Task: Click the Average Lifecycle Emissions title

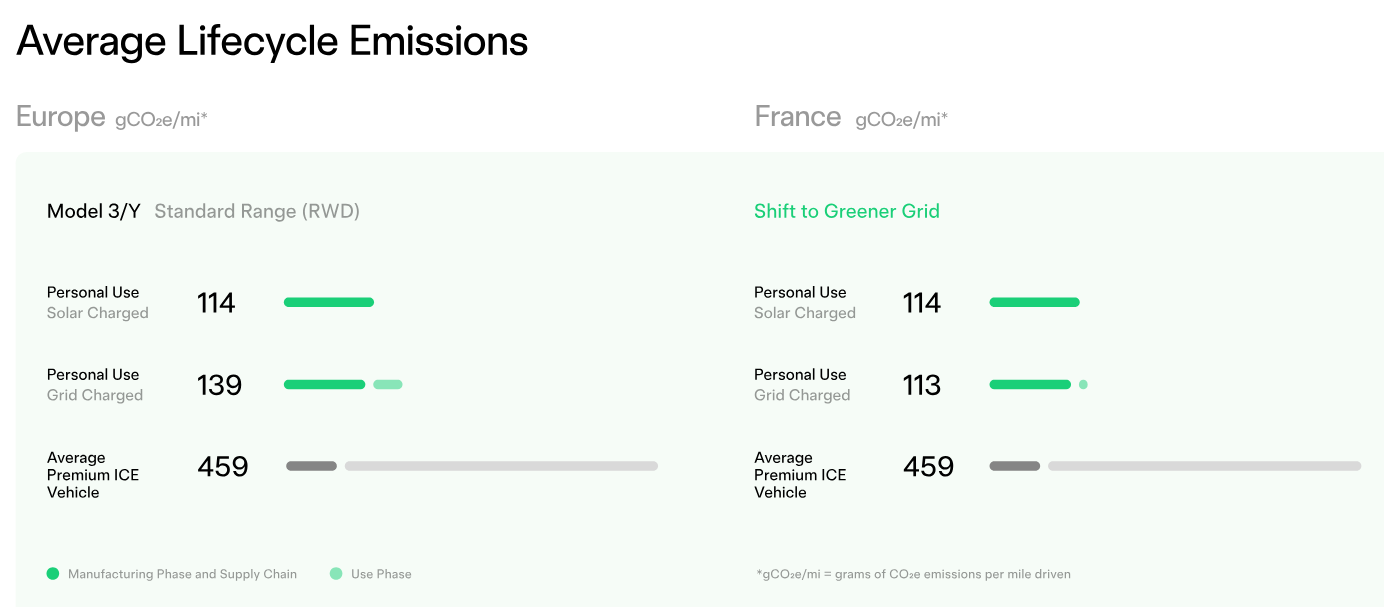Action: 272,41
